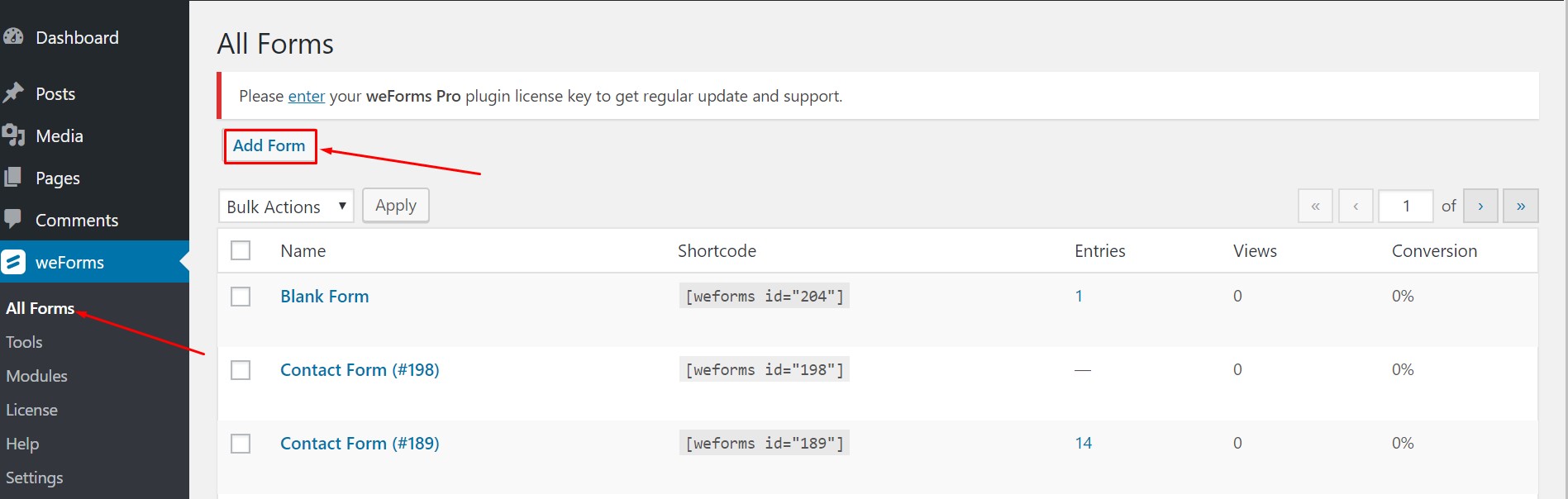The image size is (1568, 499).
Task: Go to the next page arrow
Action: pos(1480,206)
